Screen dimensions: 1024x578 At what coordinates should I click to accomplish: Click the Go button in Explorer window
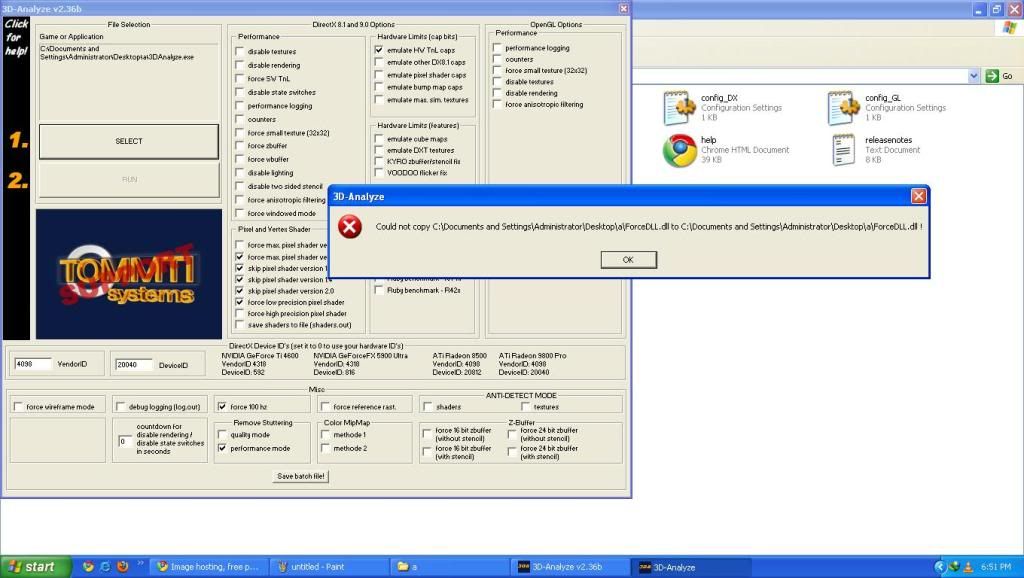999,76
